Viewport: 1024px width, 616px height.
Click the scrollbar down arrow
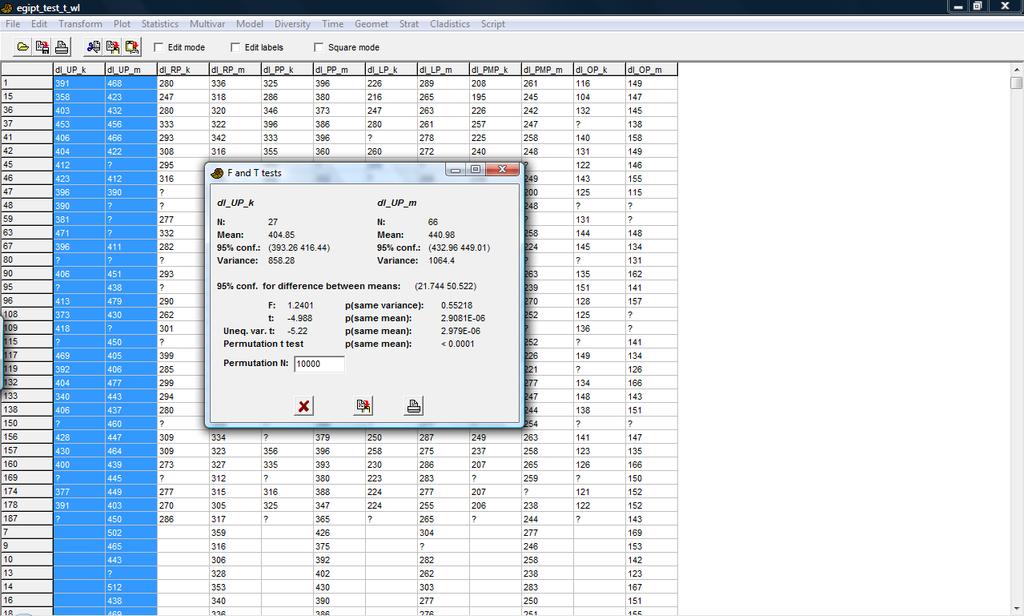pos(1016,609)
